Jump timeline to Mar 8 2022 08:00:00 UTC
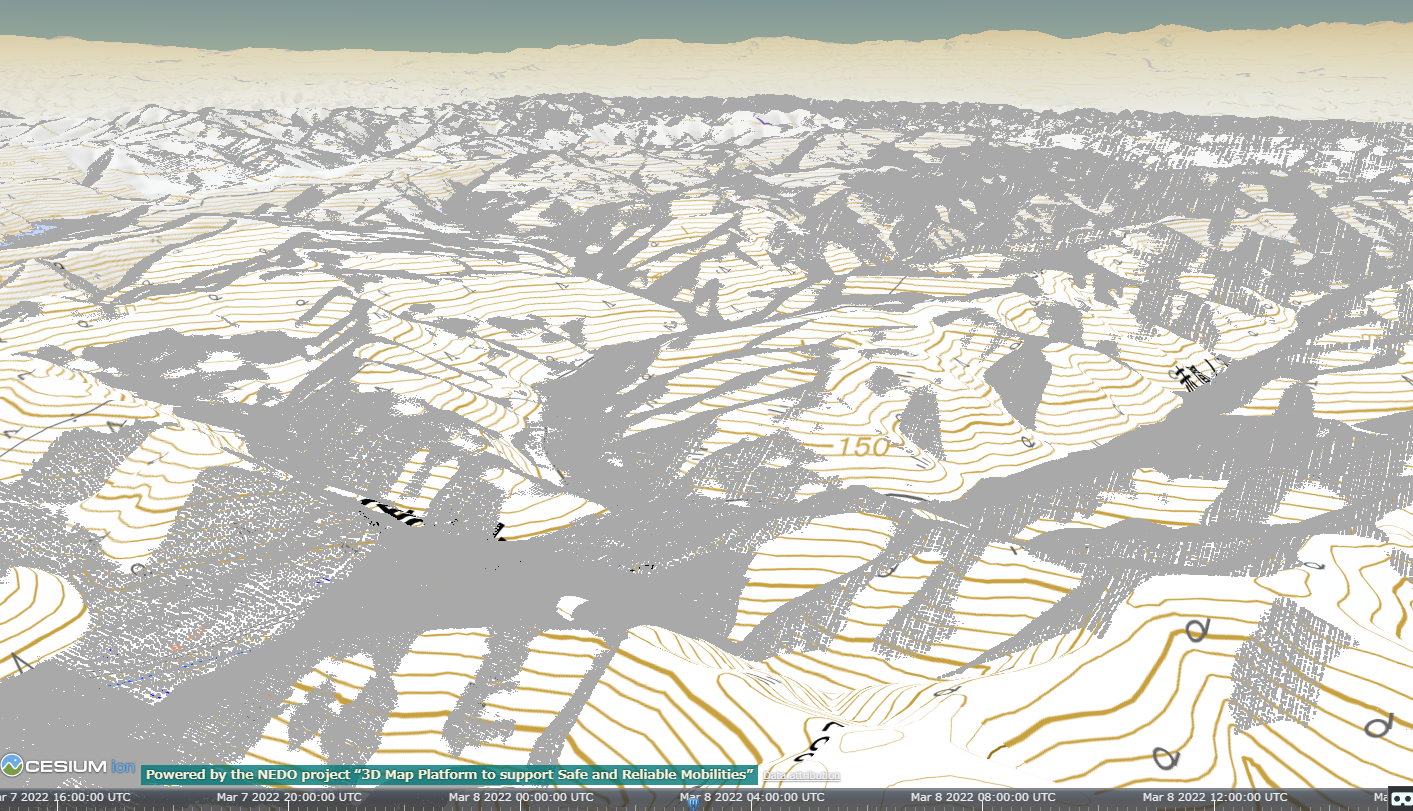 tap(985, 797)
